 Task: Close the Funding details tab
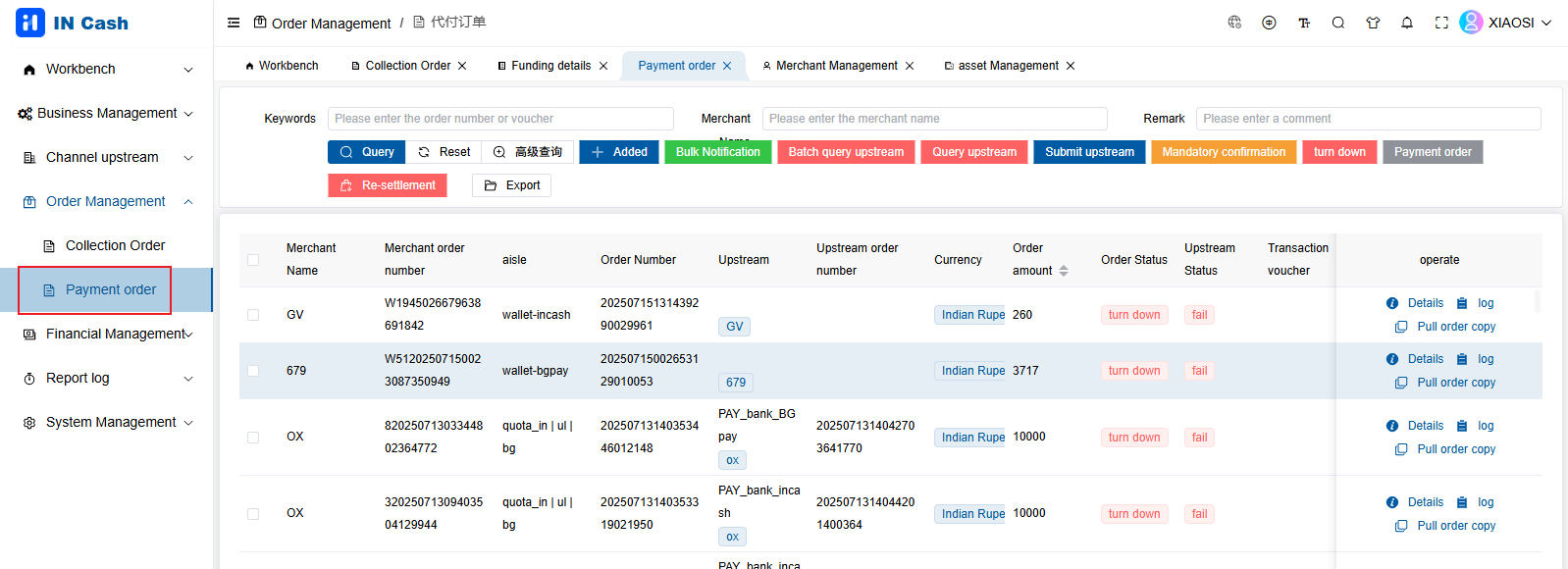click(603, 66)
